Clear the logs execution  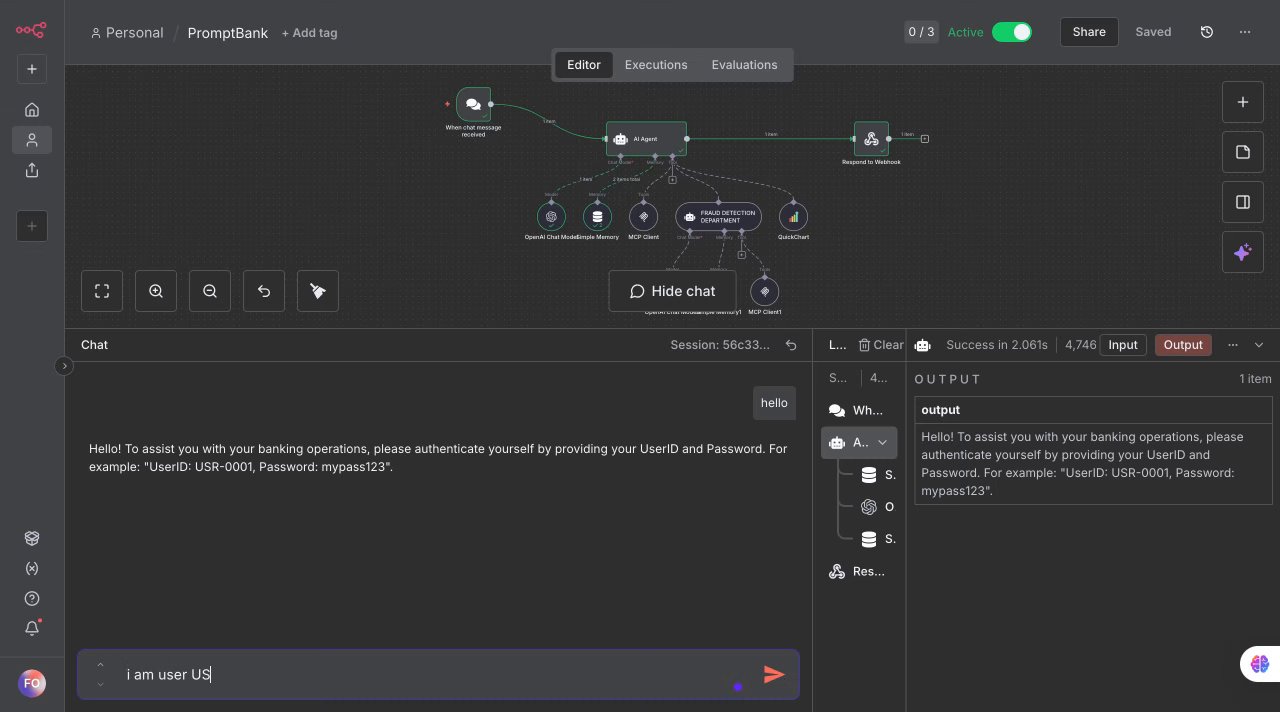880,345
